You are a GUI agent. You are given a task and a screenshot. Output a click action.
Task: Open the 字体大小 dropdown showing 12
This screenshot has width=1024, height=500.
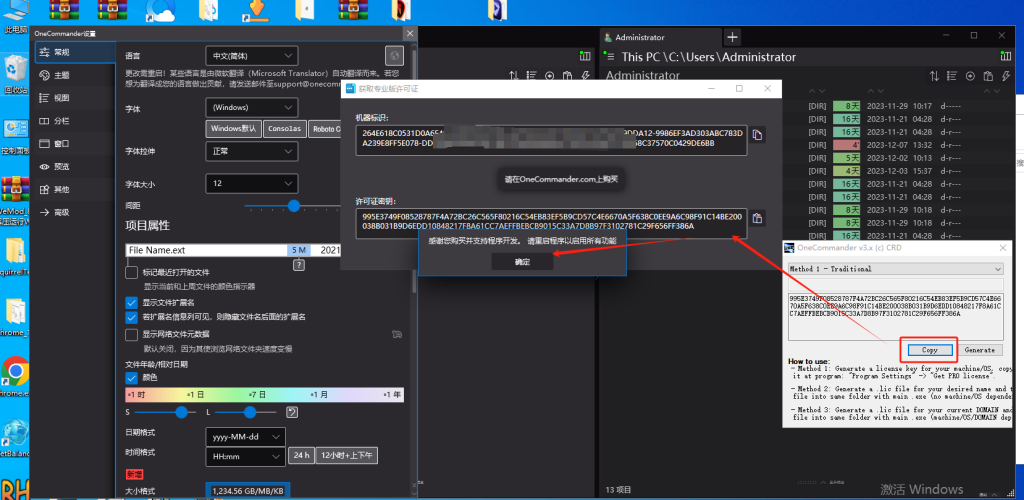coord(251,183)
